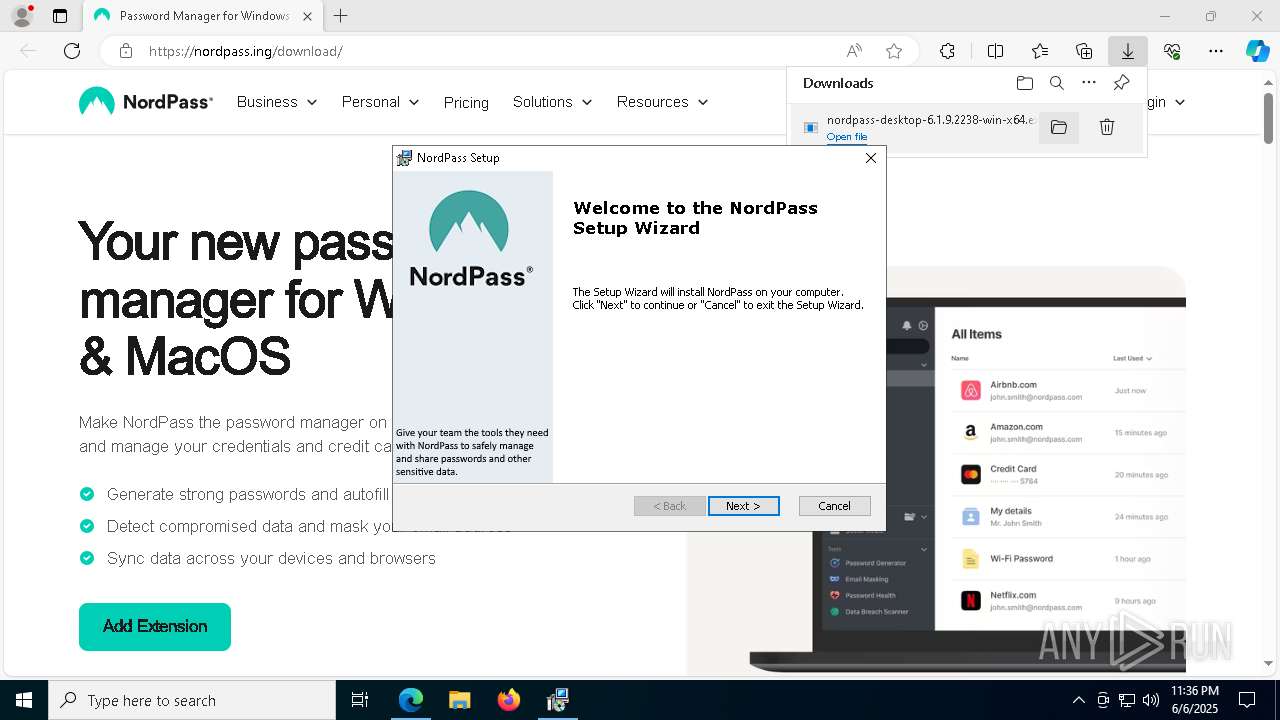
Task: Click the address bar URL
Action: click(246, 51)
